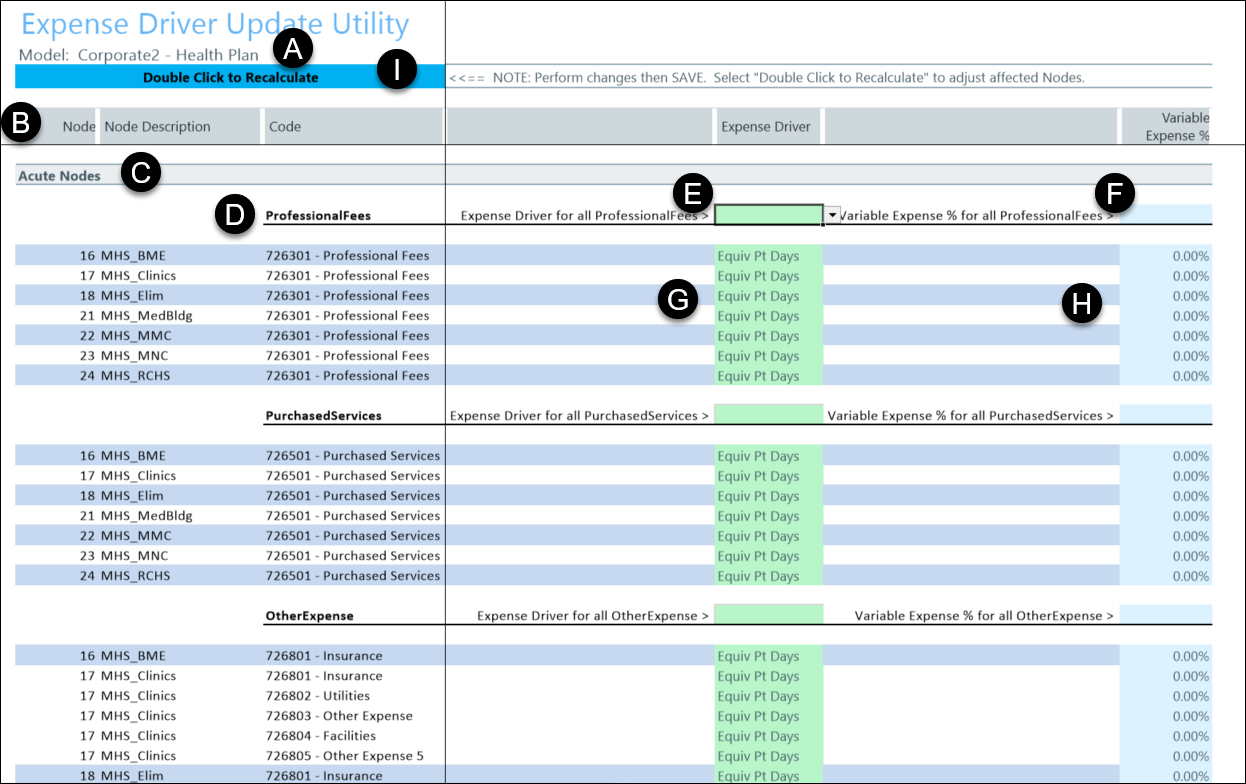The image size is (1246, 784).
Task: Click the Node column header
Action: click(x=78, y=127)
